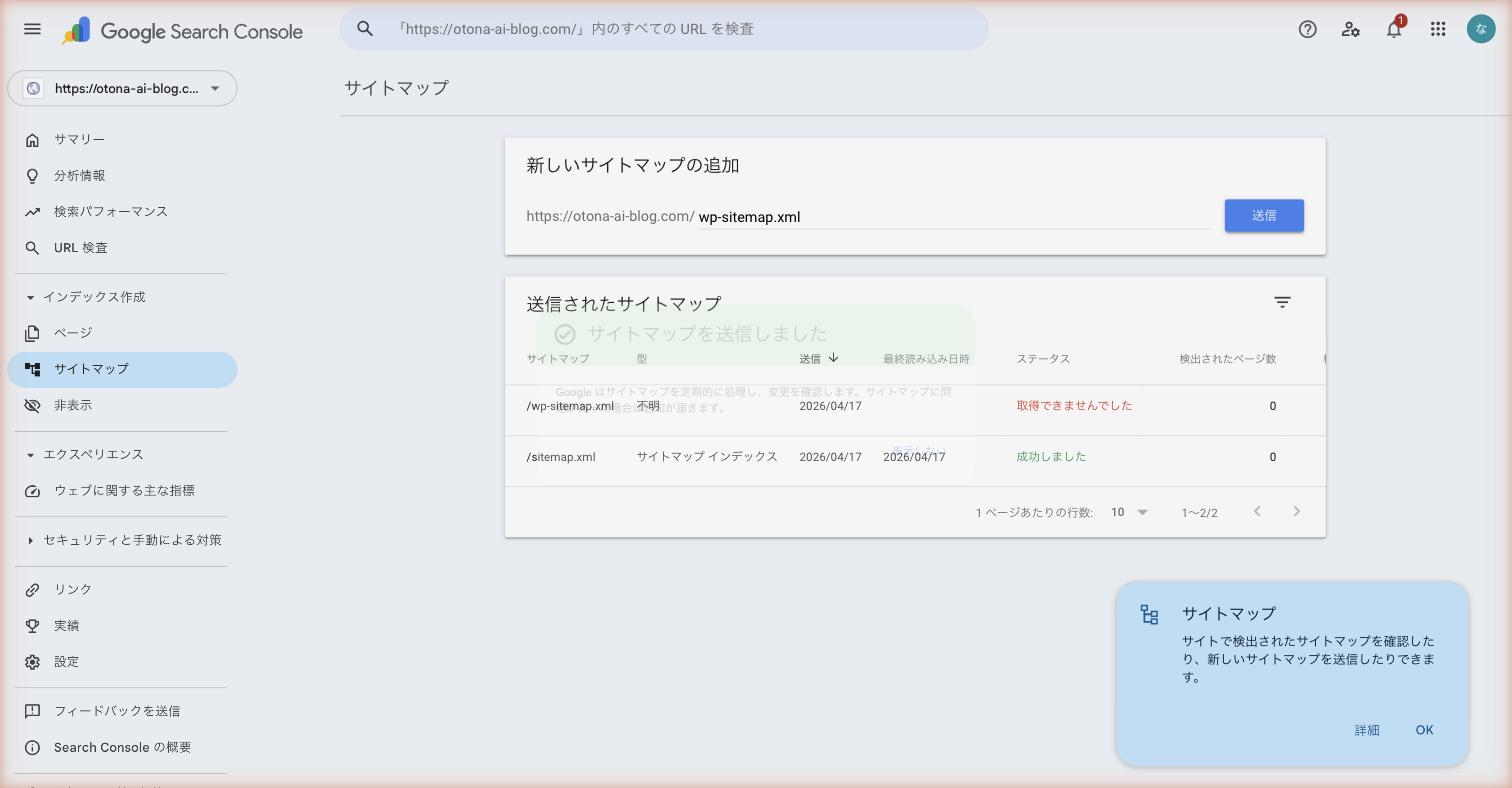This screenshot has height=788, width=1512.
Task: Go to previous page of sitemaps
Action: 1257,512
